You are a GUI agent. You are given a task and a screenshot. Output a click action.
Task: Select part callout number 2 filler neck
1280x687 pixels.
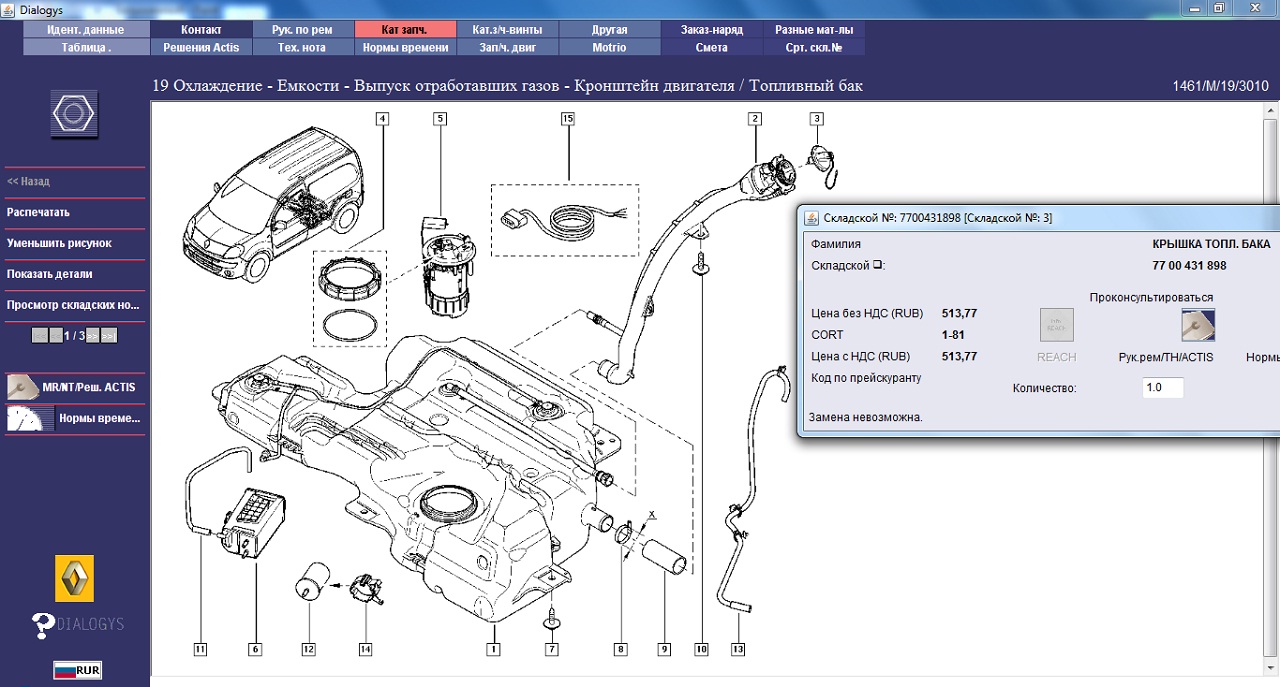[x=755, y=118]
